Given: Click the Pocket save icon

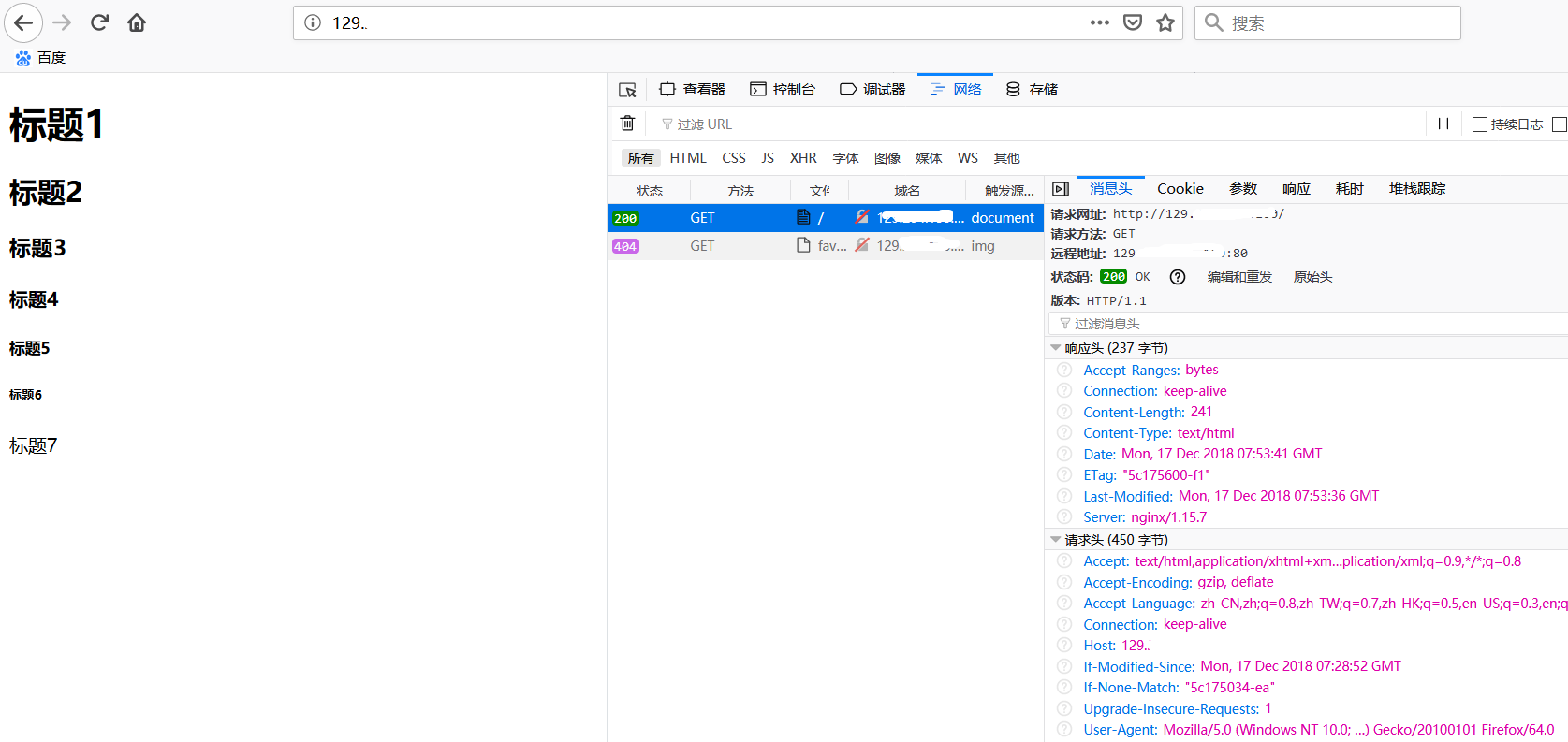Looking at the screenshot, I should [1133, 22].
